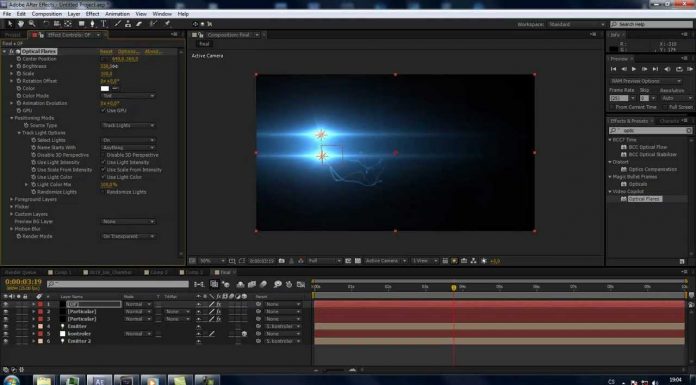The height and width of the screenshot is (385, 696).
Task: Select the Puppet Pin tool
Action: click(x=167, y=24)
